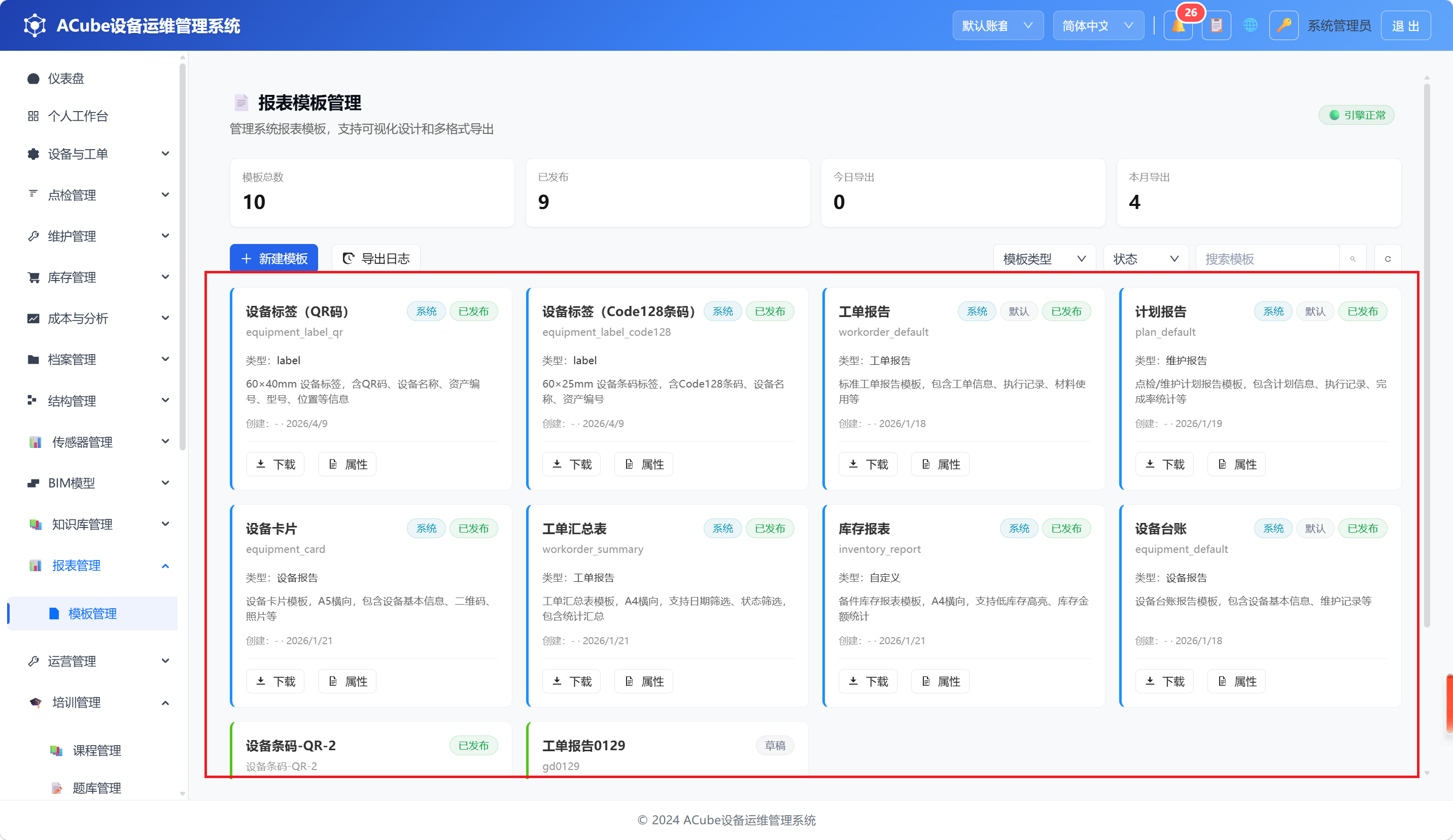This screenshot has height=840, width=1453.
Task: Click the ACube logo icon
Action: click(34, 25)
